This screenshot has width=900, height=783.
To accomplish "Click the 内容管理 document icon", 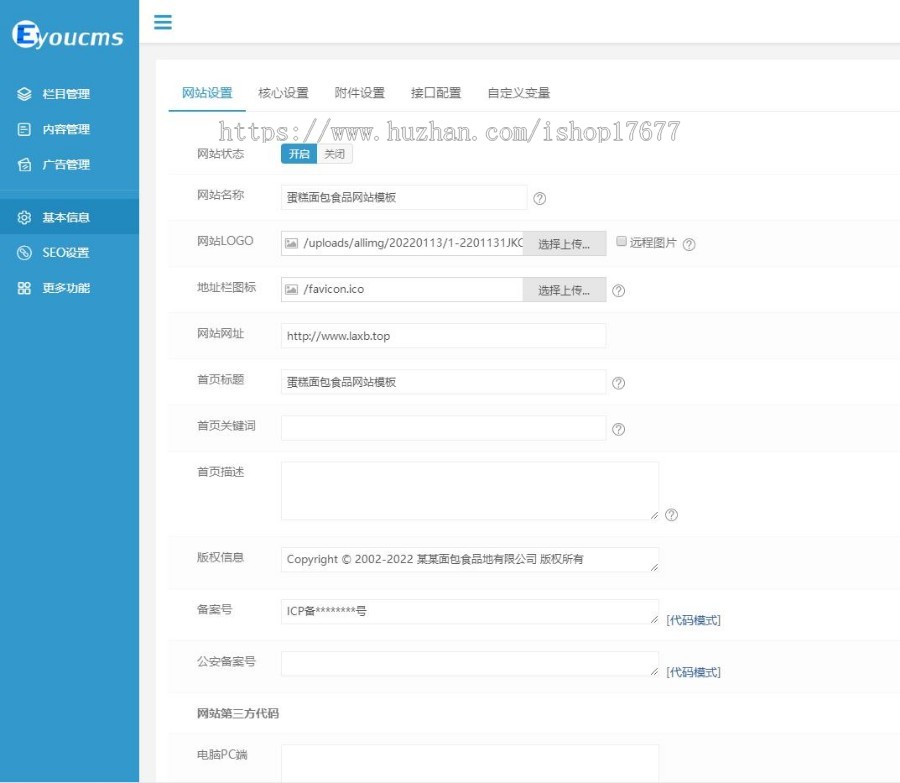I will pos(24,129).
